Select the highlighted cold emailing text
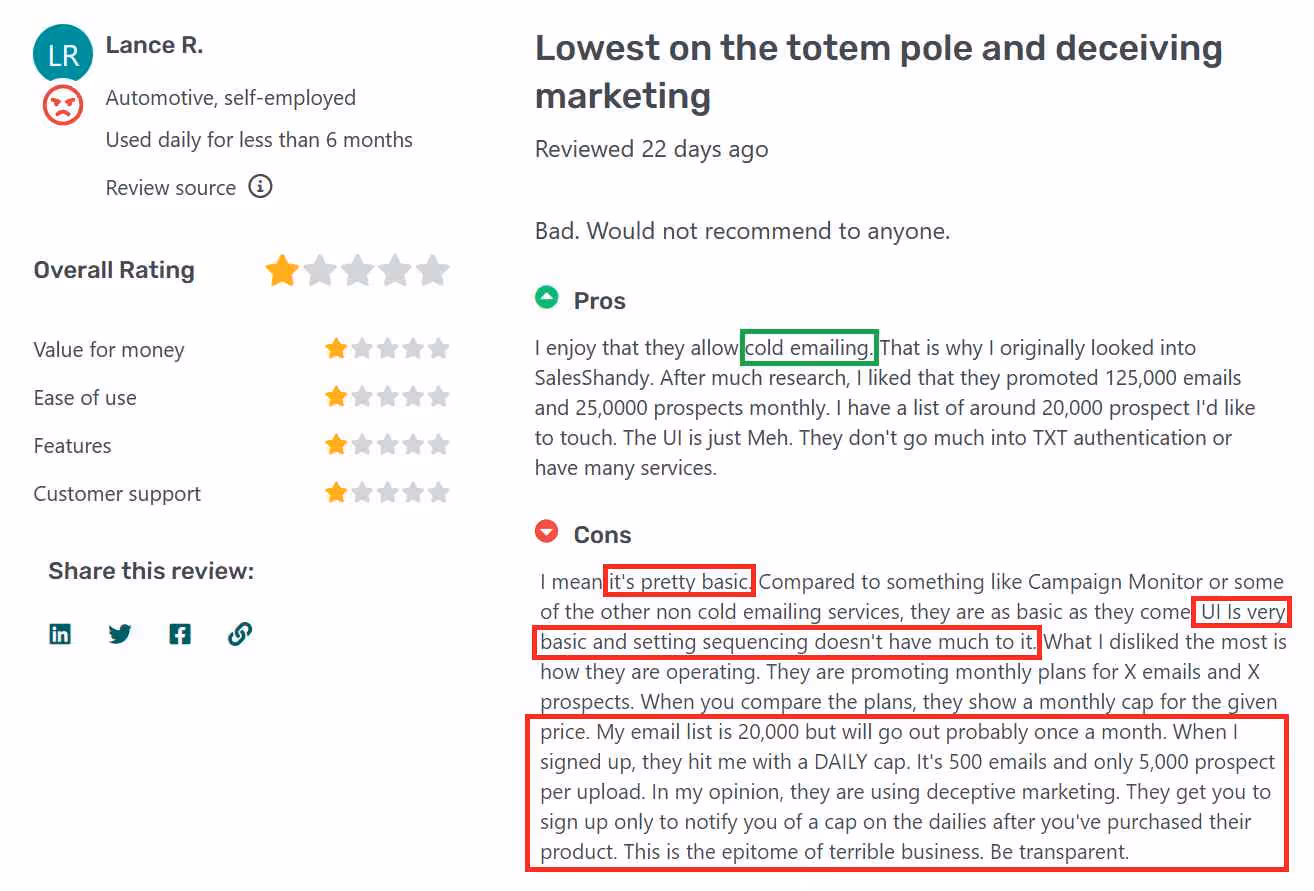Image resolution: width=1314 pixels, height=891 pixels. coord(808,347)
